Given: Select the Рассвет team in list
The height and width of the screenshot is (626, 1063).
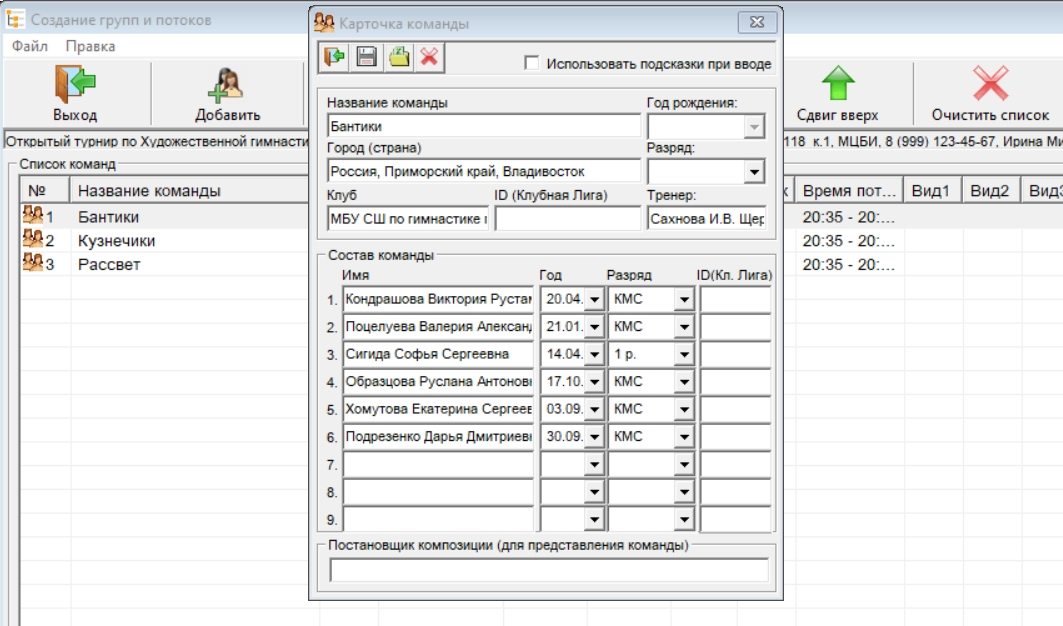Looking at the screenshot, I should coord(109,265).
